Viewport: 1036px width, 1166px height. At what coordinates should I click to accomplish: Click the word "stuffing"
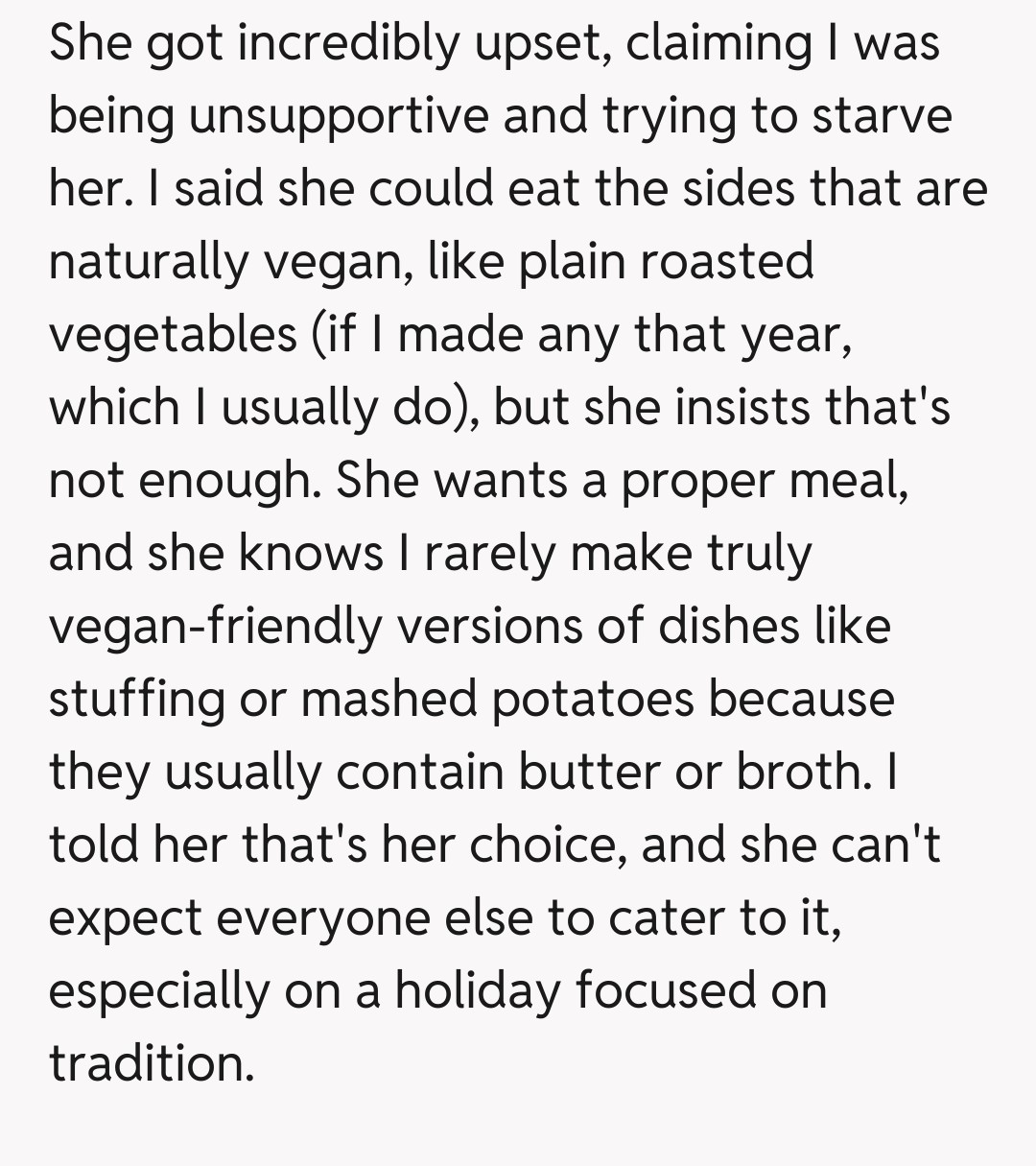(x=135, y=699)
